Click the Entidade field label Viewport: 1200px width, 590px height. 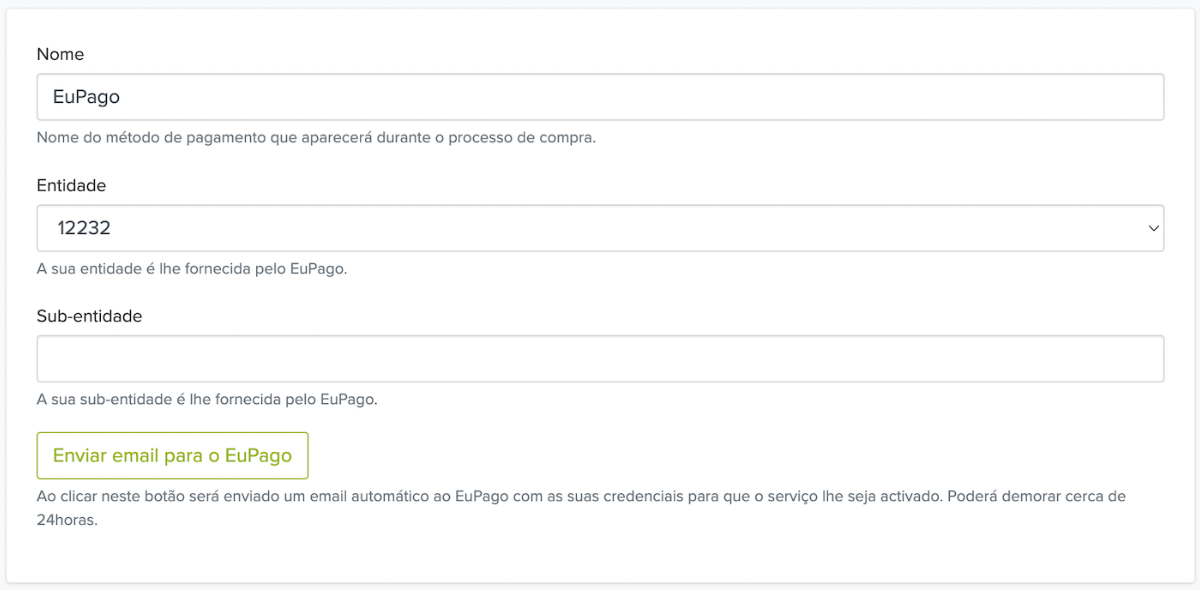click(x=71, y=185)
